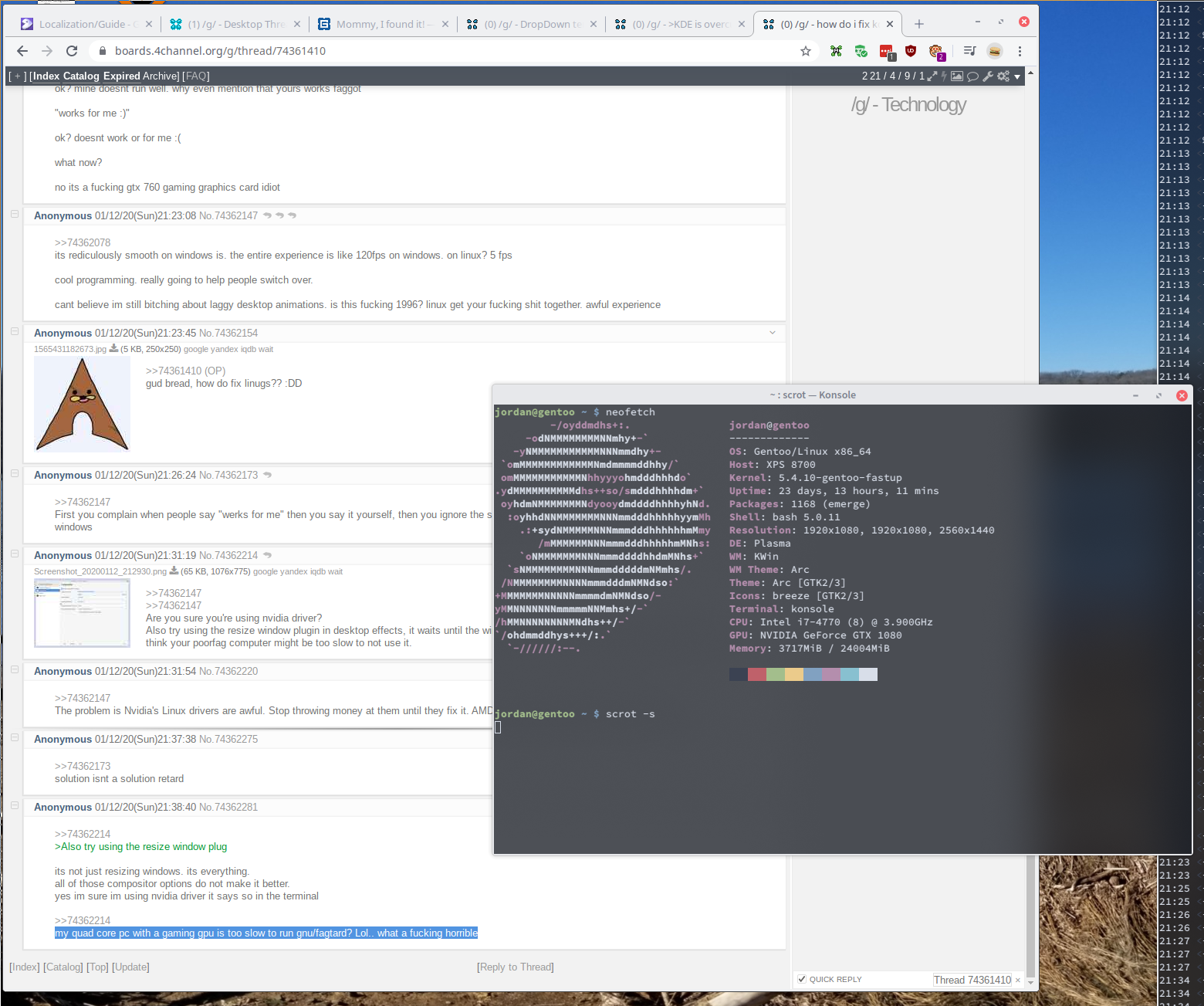This screenshot has width=1204, height=1006.
Task: Open the media controls playlist icon
Action: 970,51
